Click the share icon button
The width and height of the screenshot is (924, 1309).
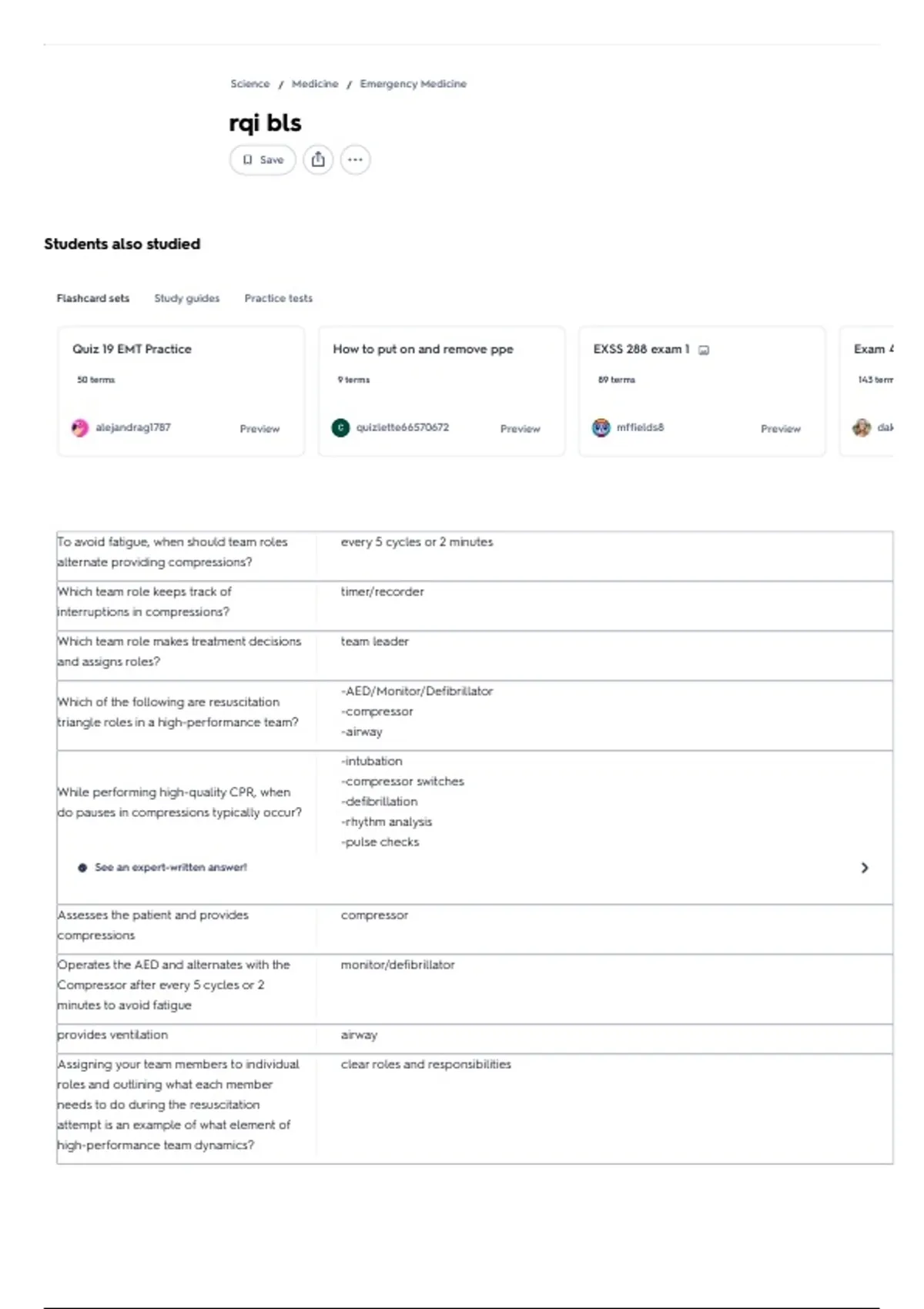click(x=318, y=160)
